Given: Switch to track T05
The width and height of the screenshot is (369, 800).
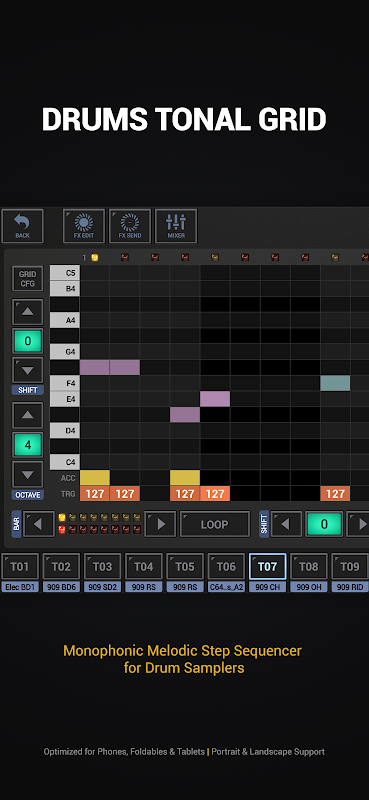Looking at the screenshot, I should pos(185,566).
